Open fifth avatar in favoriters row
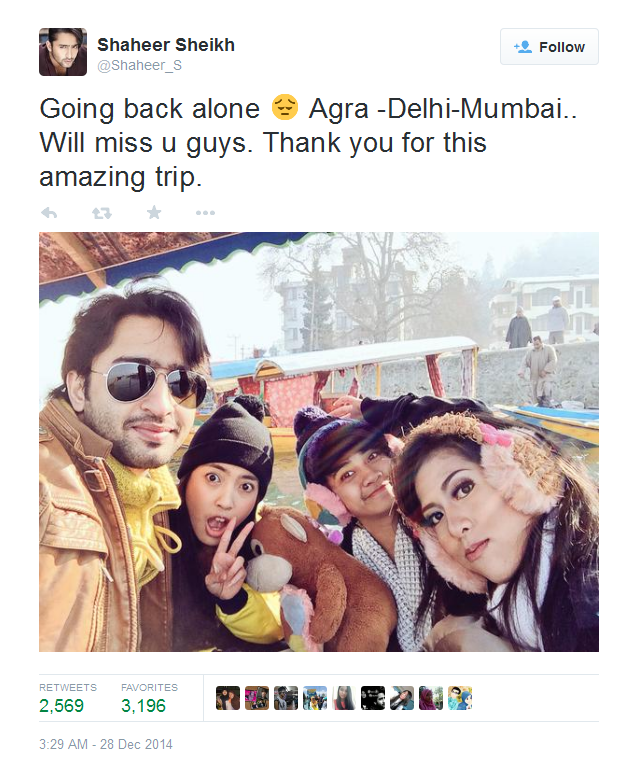The width and height of the screenshot is (634, 779). tap(344, 698)
